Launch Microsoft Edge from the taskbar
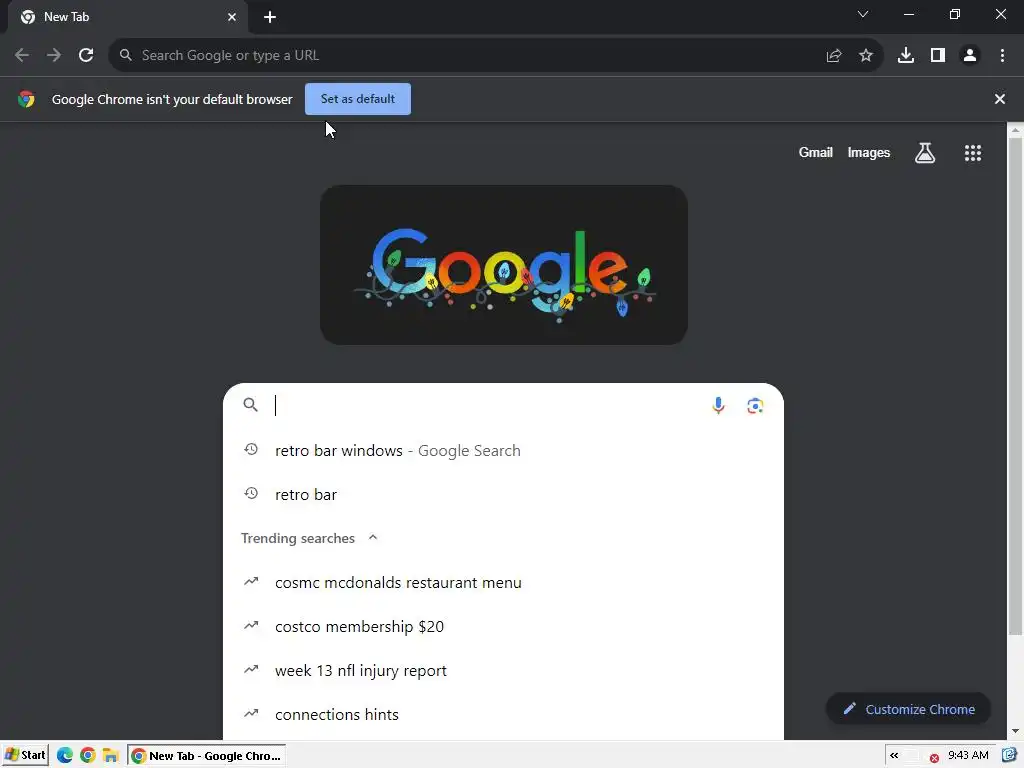Image resolution: width=1024 pixels, height=768 pixels. click(x=65, y=756)
